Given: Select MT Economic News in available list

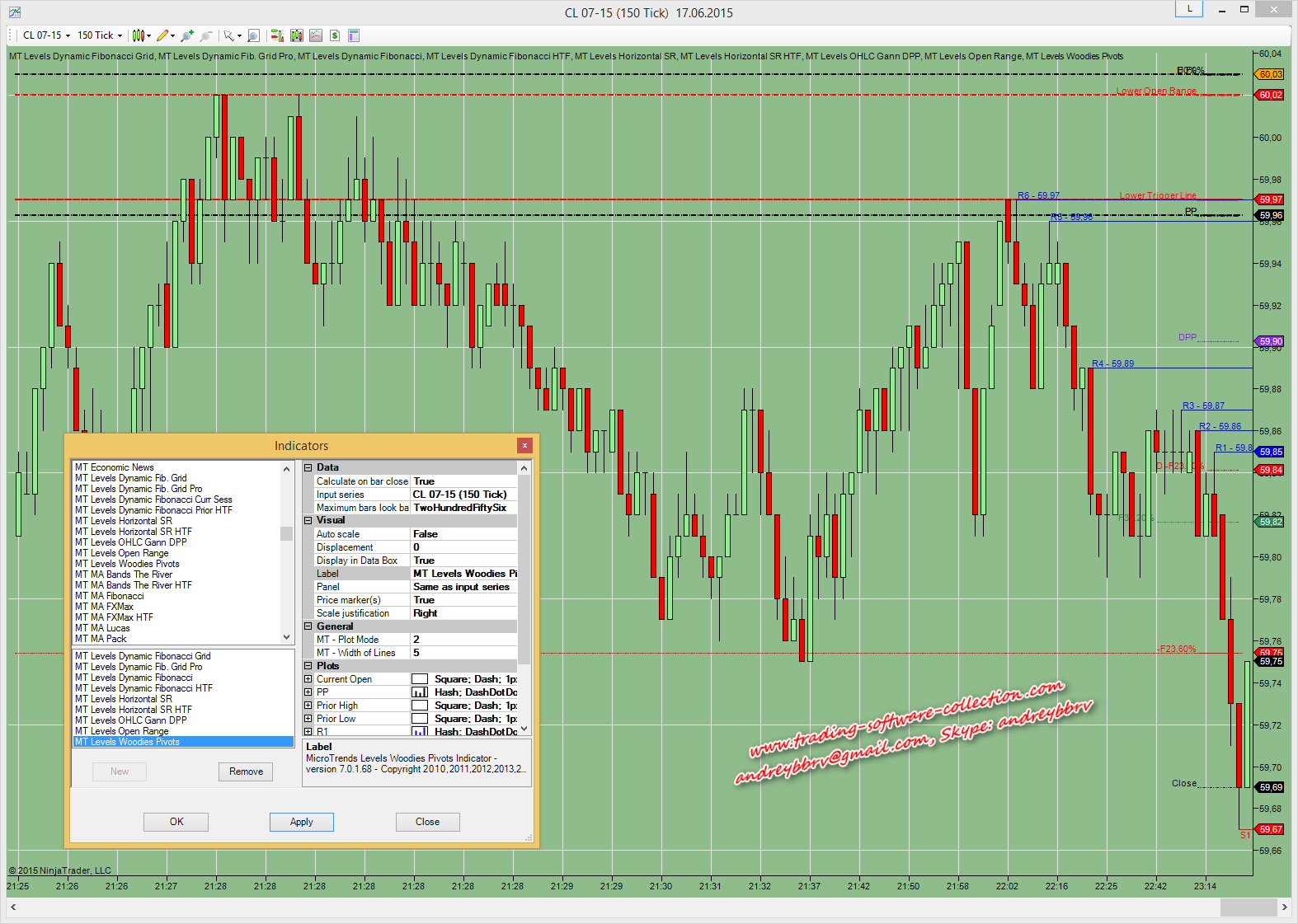Looking at the screenshot, I should (x=115, y=467).
